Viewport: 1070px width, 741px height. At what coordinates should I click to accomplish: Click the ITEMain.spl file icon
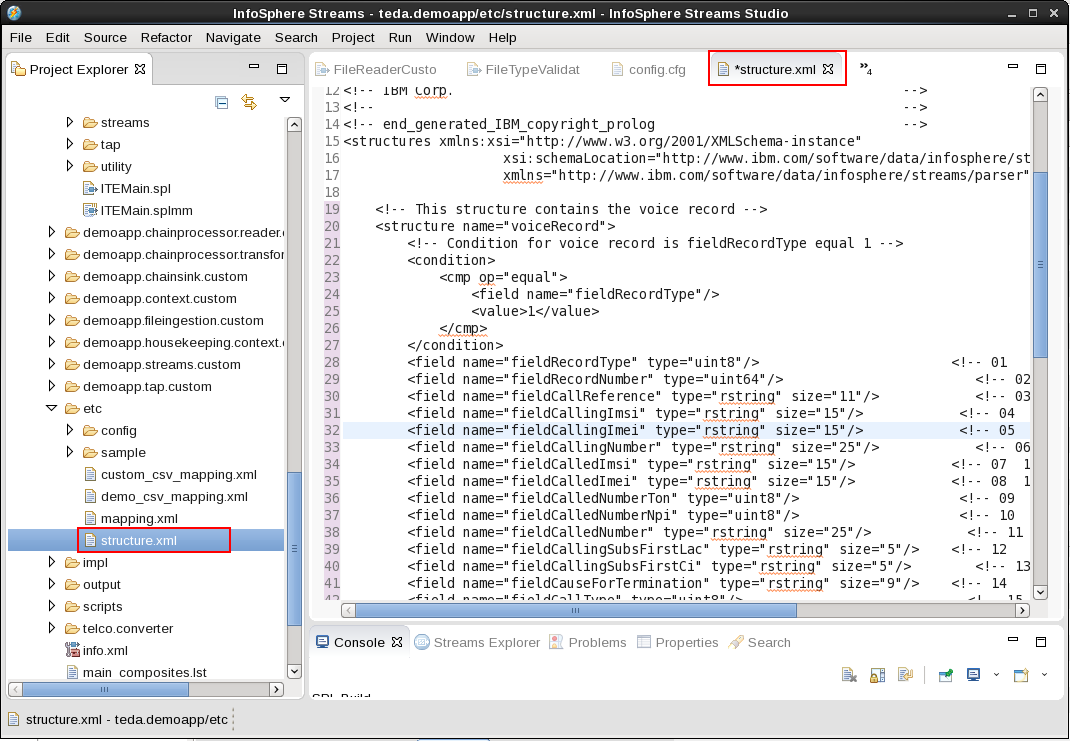(x=90, y=188)
